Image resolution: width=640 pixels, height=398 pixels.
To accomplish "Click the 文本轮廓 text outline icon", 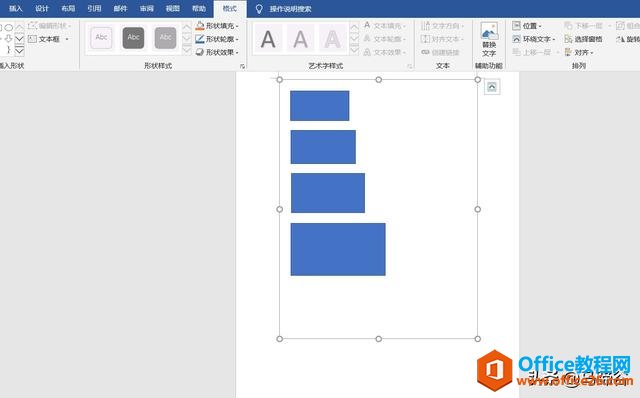I will pos(367,39).
